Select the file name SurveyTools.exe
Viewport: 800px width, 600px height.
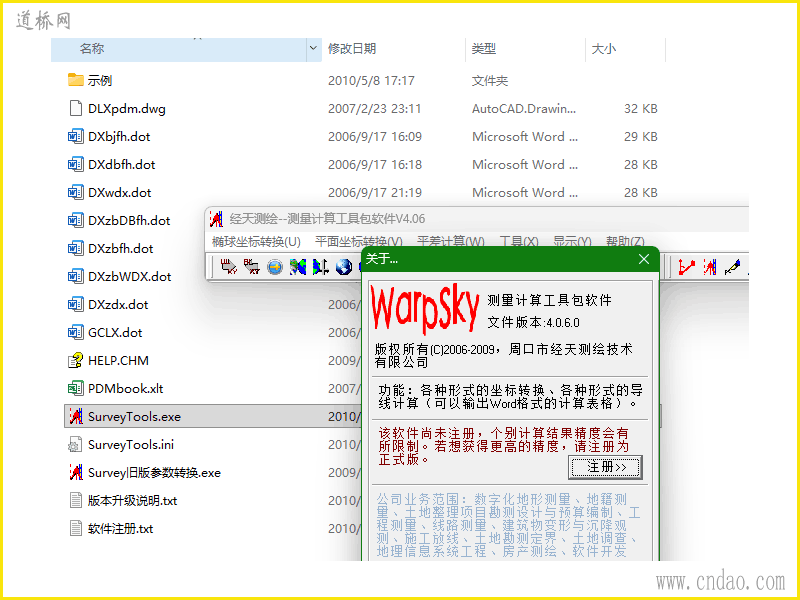point(134,417)
